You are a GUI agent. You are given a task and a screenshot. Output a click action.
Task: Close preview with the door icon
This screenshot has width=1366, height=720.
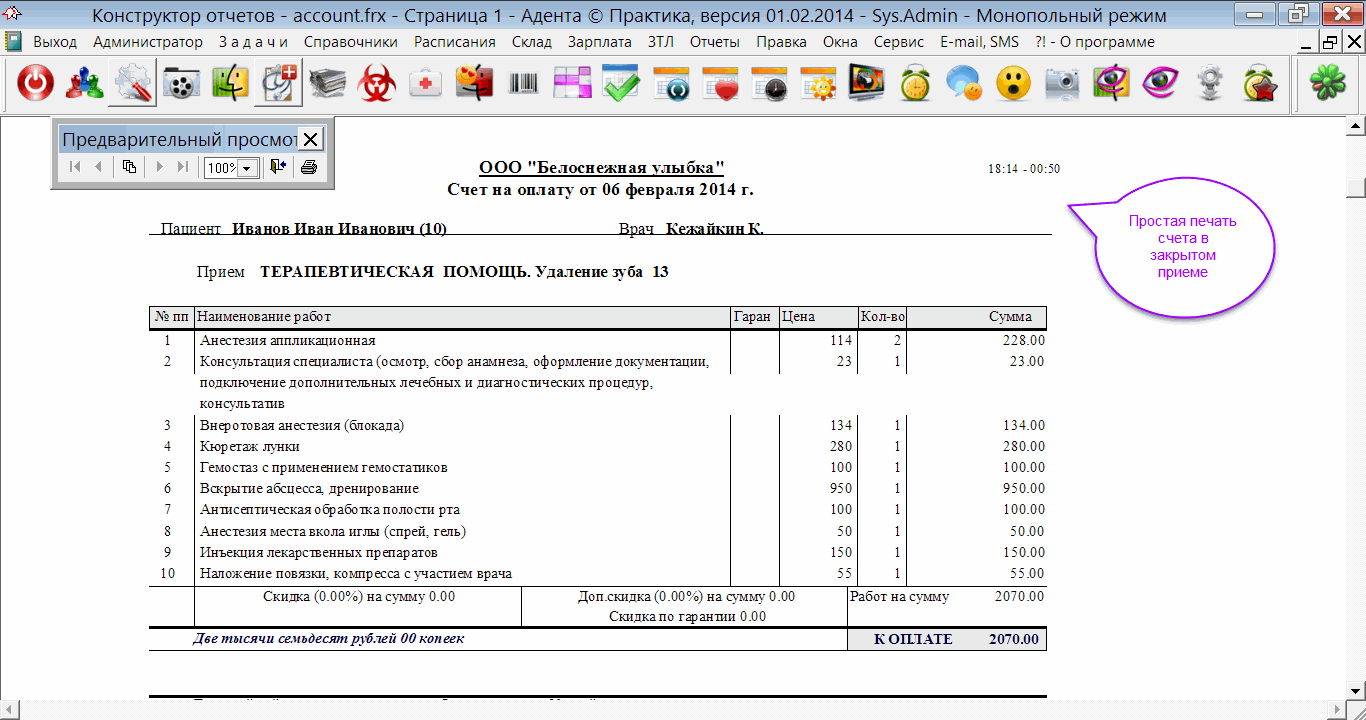[x=278, y=167]
